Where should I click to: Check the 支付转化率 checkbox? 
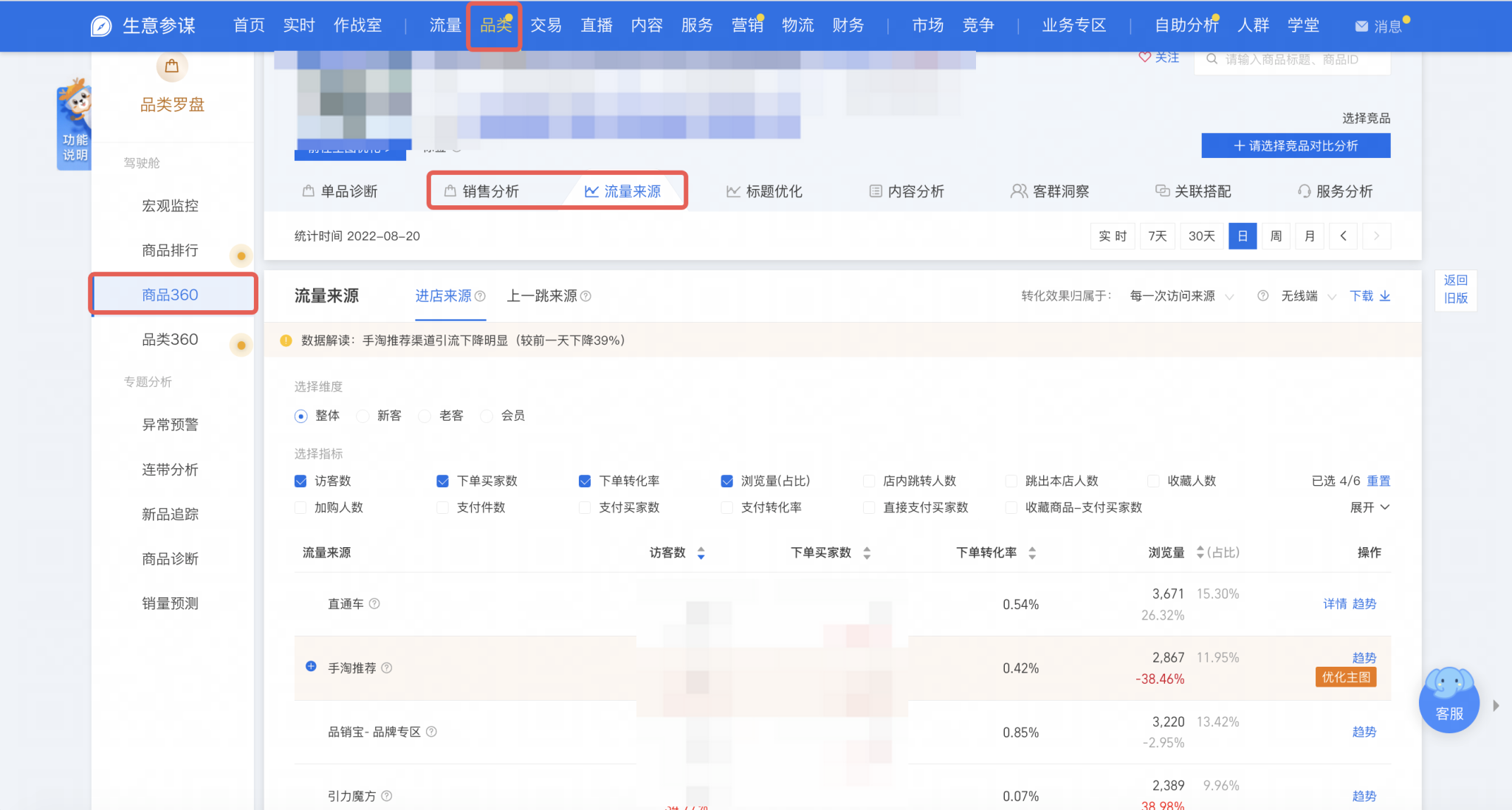coord(727,508)
